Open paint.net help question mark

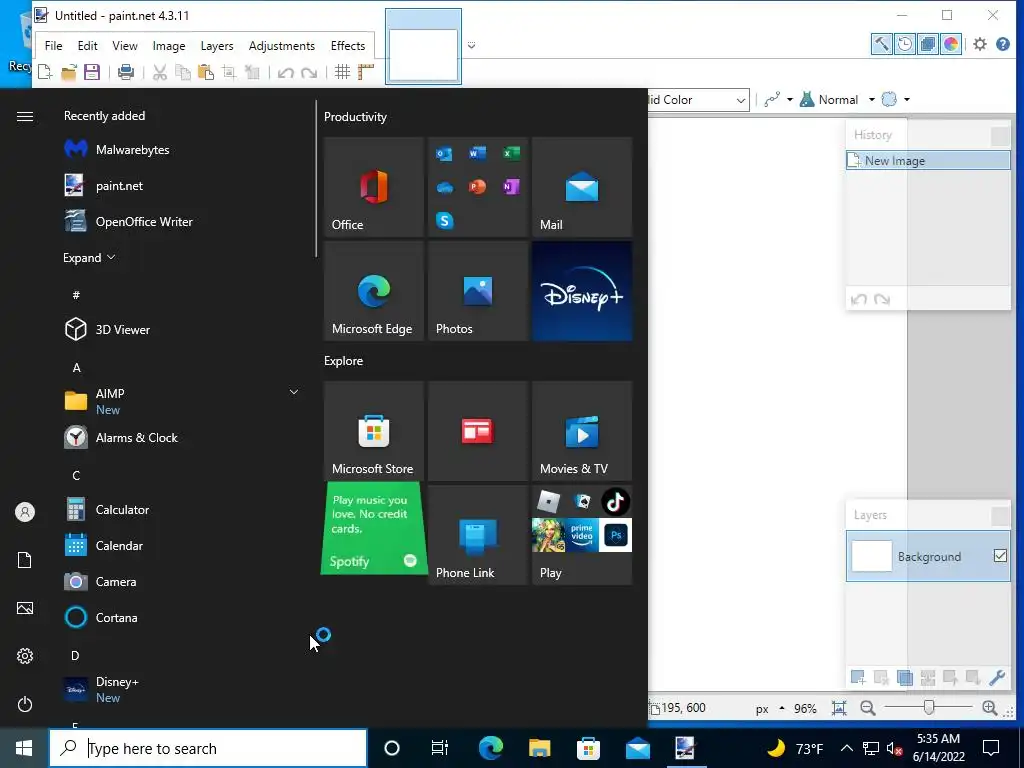point(1002,44)
